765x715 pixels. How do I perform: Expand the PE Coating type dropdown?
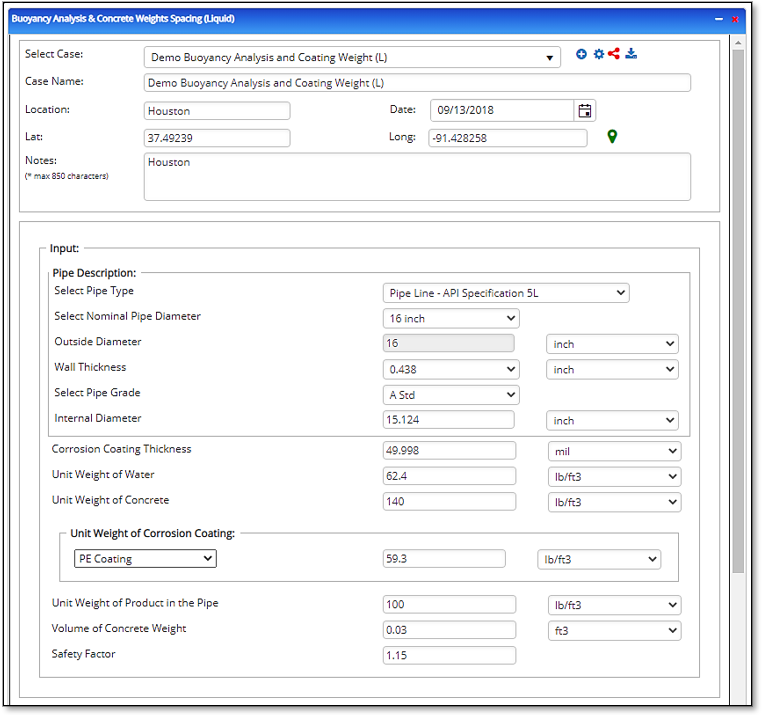(x=145, y=559)
